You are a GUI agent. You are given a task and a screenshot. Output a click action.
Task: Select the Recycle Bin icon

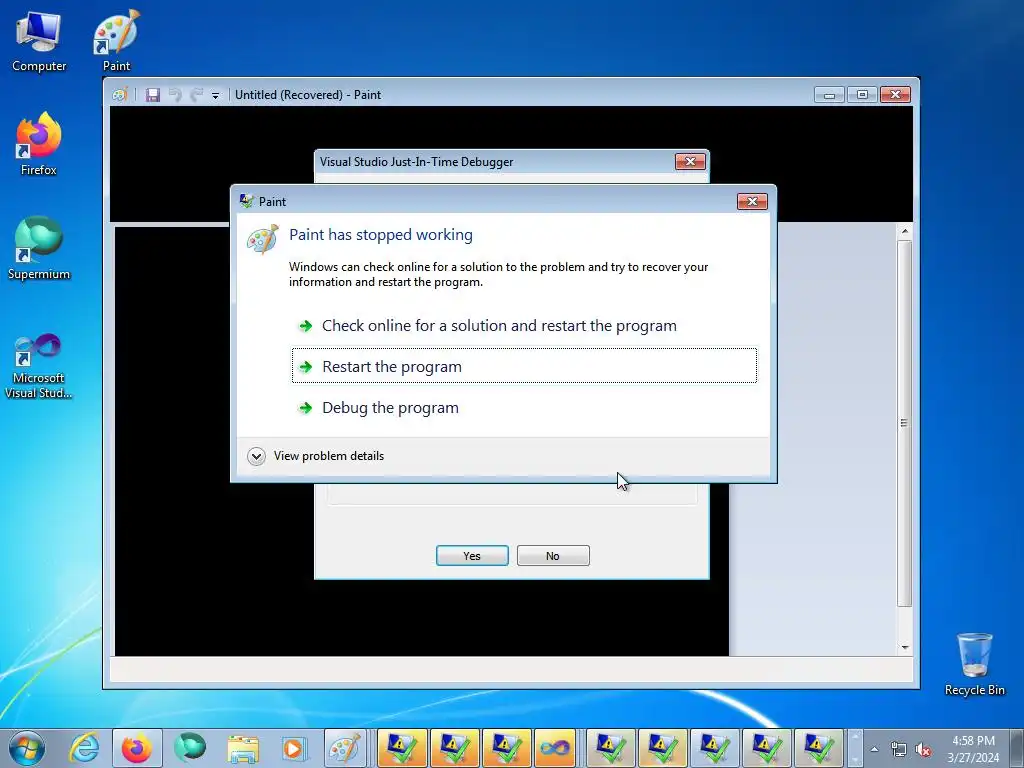click(x=974, y=664)
